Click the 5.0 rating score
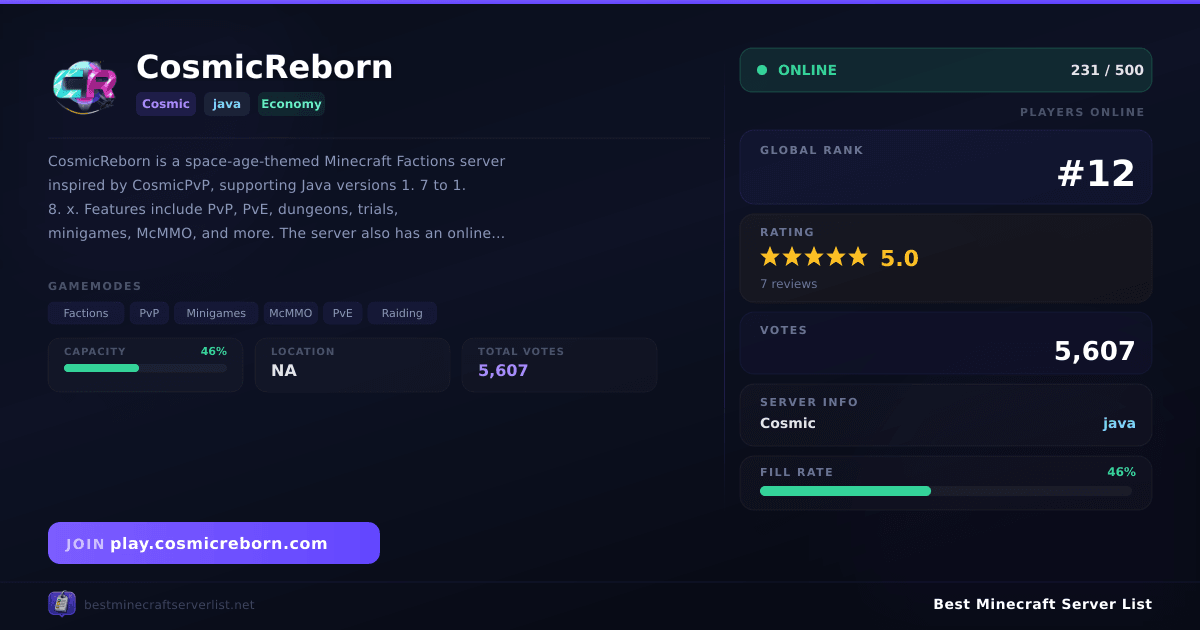Image resolution: width=1200 pixels, height=630 pixels. click(x=899, y=258)
